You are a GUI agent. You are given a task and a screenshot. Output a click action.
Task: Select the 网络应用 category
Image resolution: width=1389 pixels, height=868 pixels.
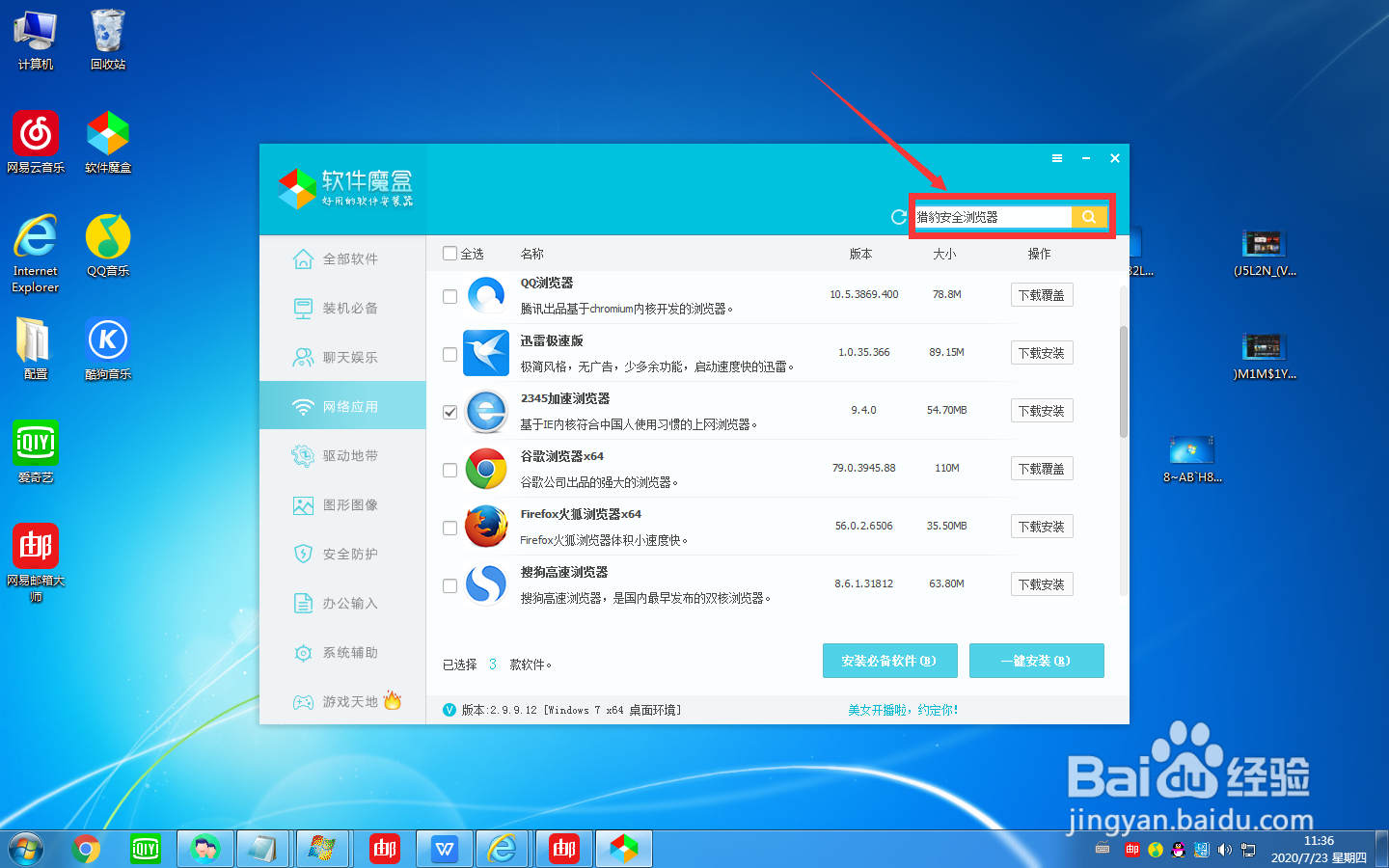pyautogui.click(x=342, y=407)
